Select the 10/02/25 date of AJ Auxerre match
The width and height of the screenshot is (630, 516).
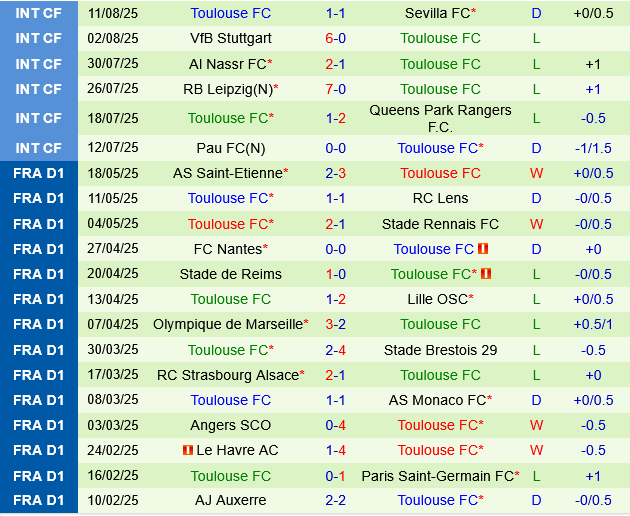[x=113, y=500]
